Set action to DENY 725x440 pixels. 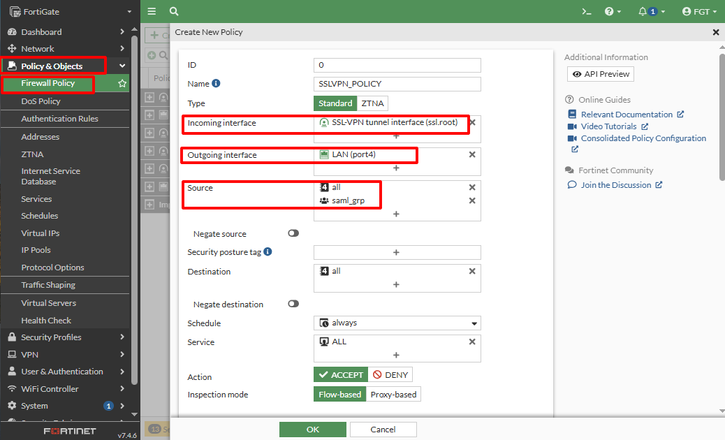390,374
